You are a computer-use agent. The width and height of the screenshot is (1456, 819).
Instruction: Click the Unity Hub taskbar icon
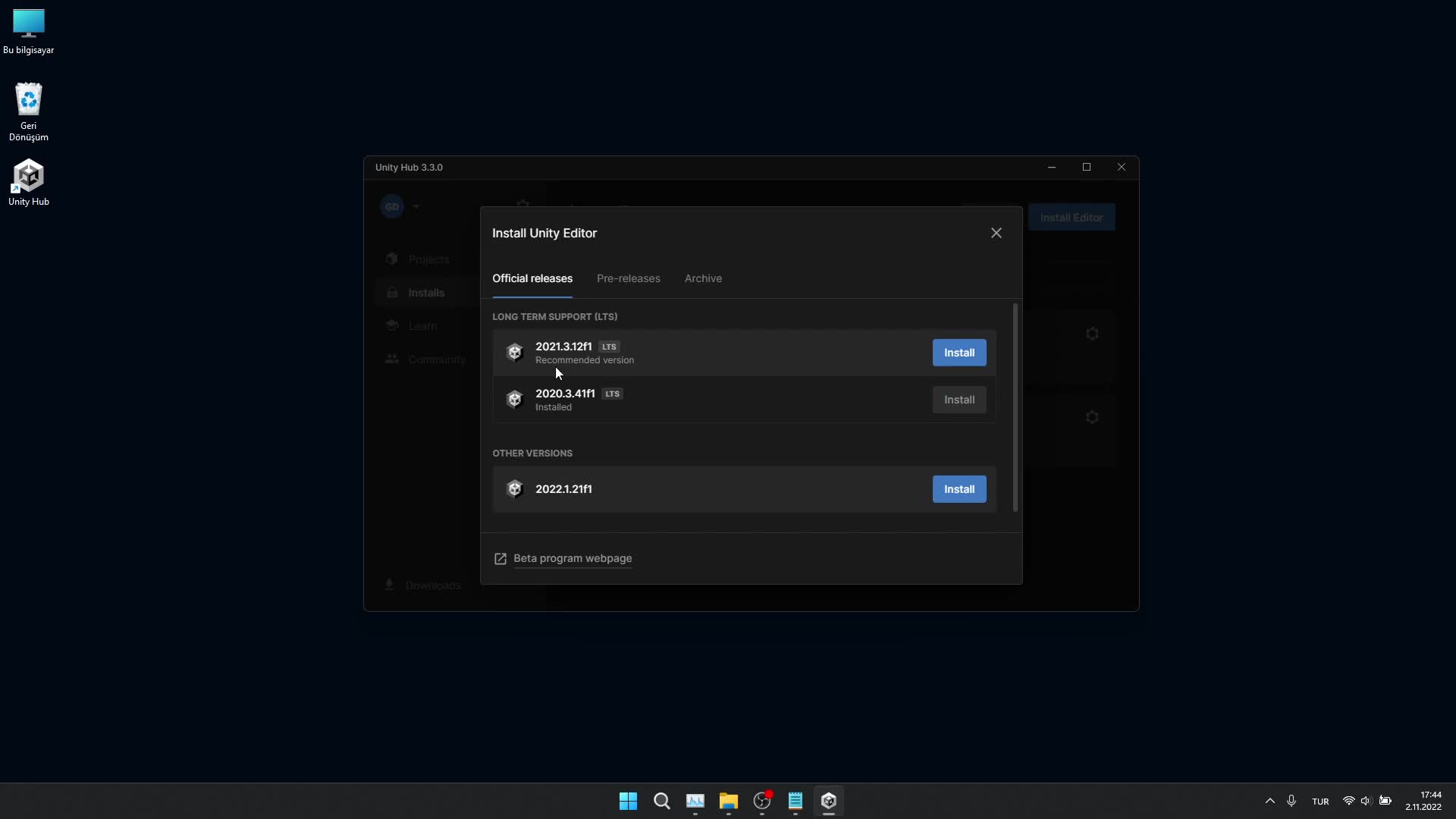pyautogui.click(x=829, y=801)
